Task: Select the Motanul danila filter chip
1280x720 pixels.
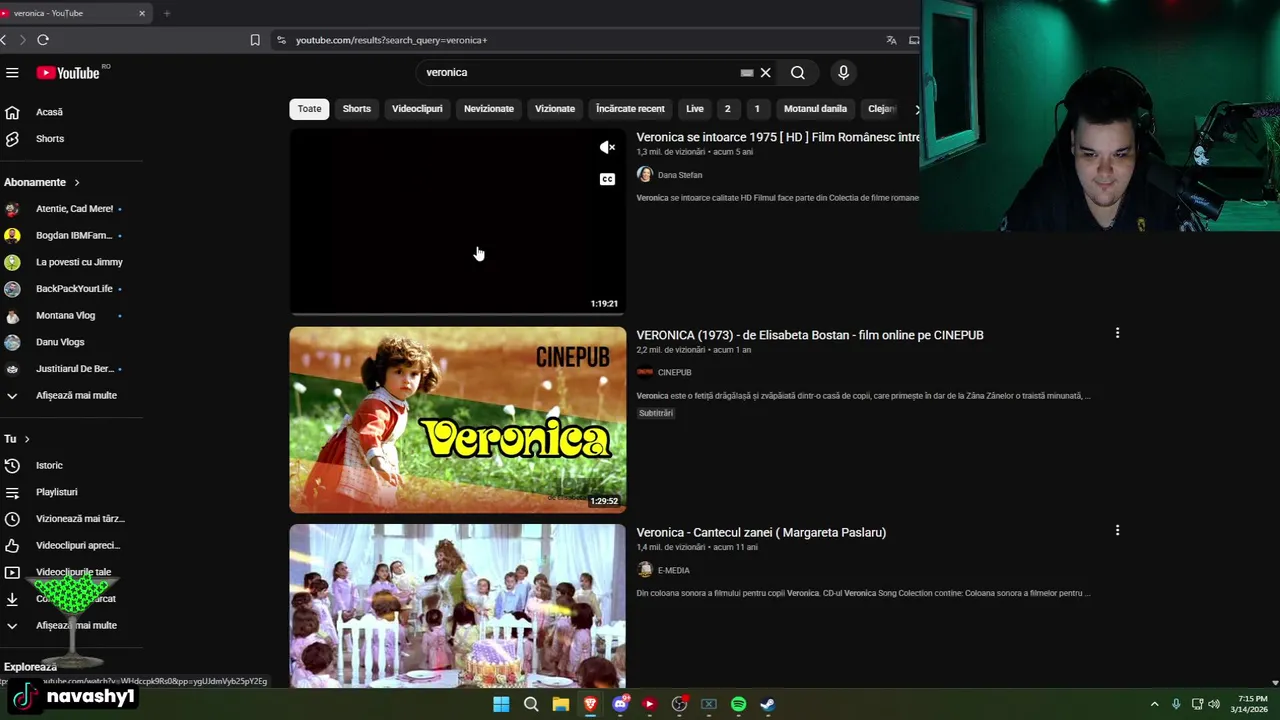Action: [x=815, y=109]
